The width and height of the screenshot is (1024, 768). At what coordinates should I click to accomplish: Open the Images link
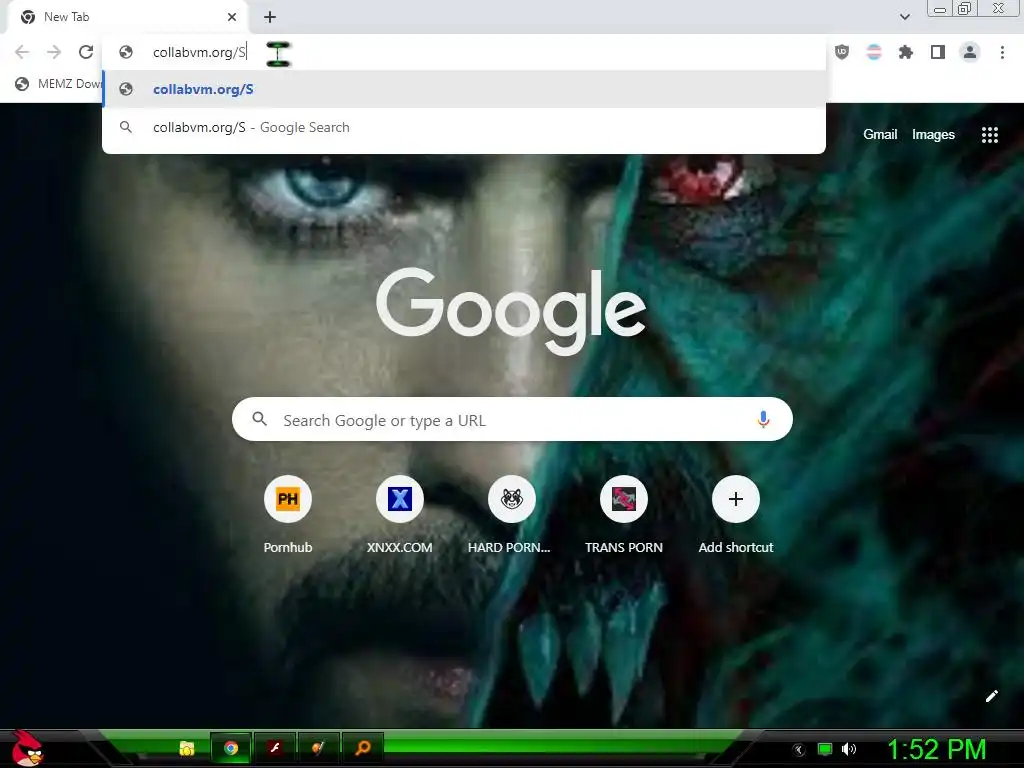click(x=933, y=135)
